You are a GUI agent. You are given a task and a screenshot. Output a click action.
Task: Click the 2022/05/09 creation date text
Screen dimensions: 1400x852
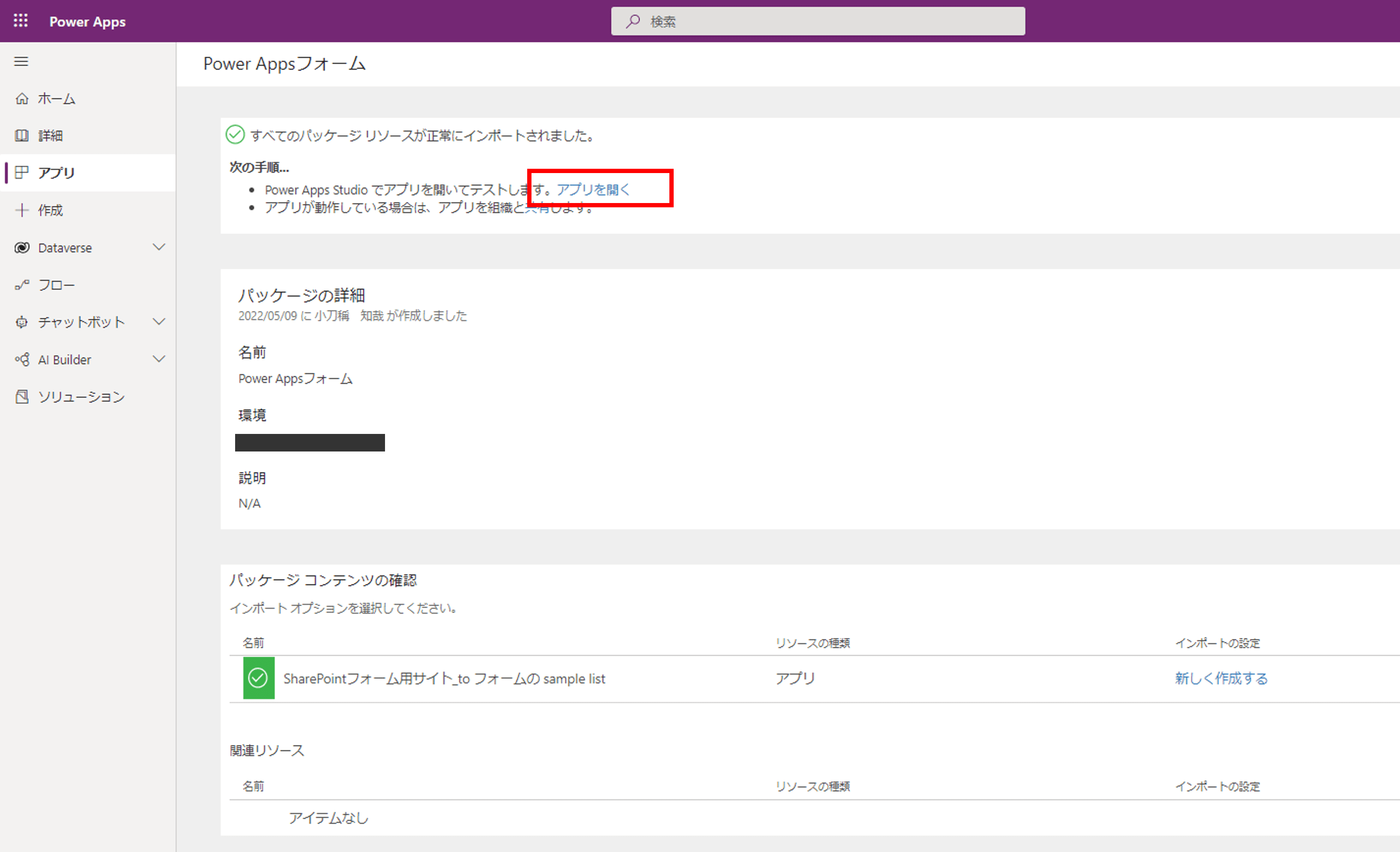(352, 316)
